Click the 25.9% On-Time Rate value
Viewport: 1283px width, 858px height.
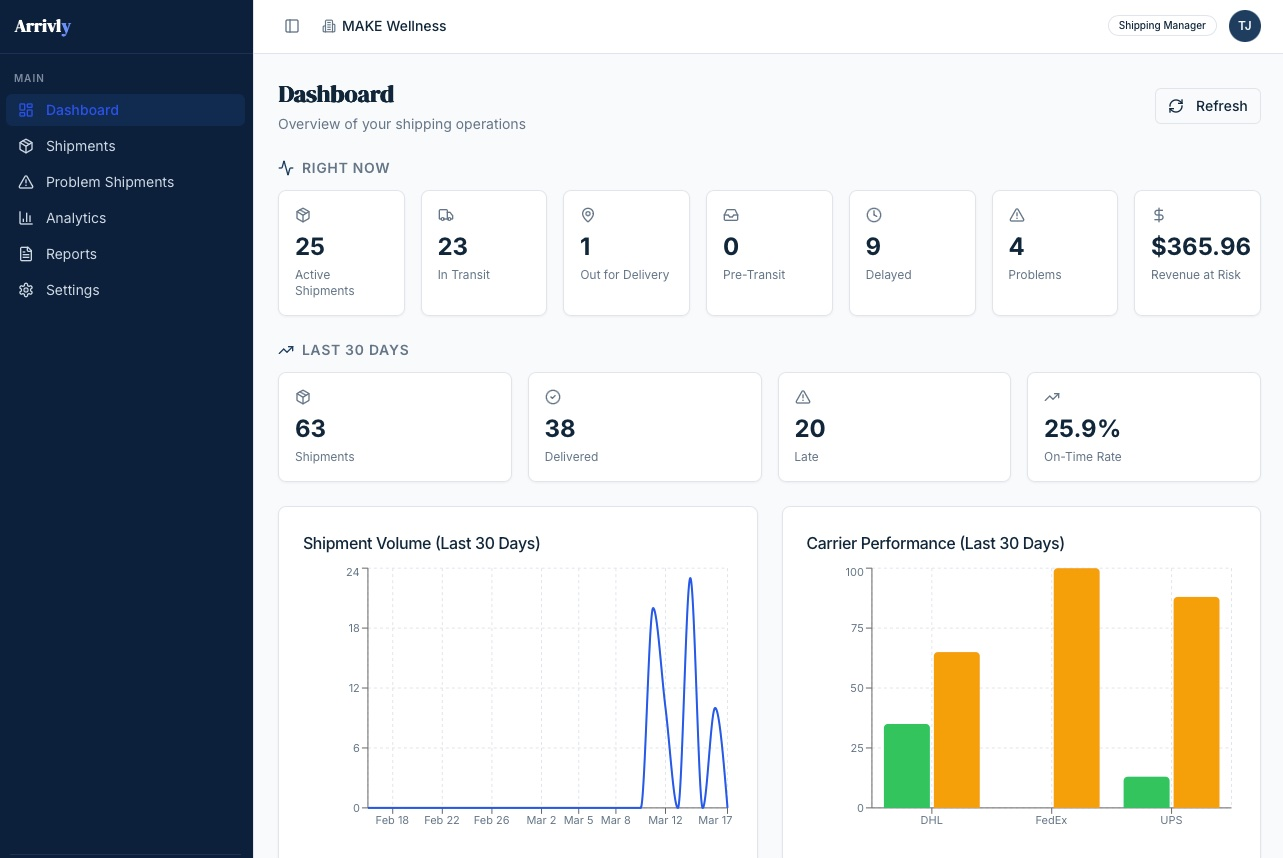click(x=1082, y=428)
